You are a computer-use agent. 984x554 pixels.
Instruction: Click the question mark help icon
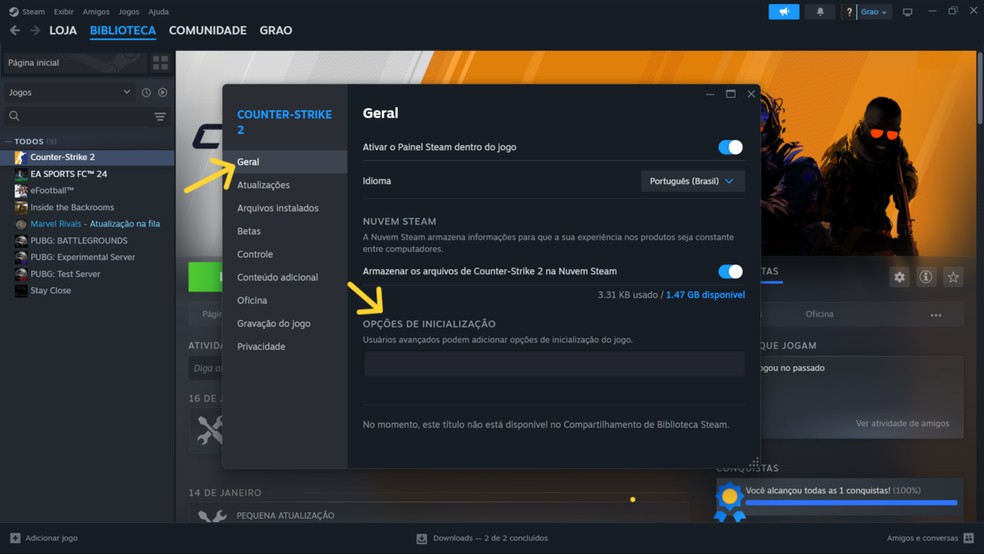(x=848, y=11)
